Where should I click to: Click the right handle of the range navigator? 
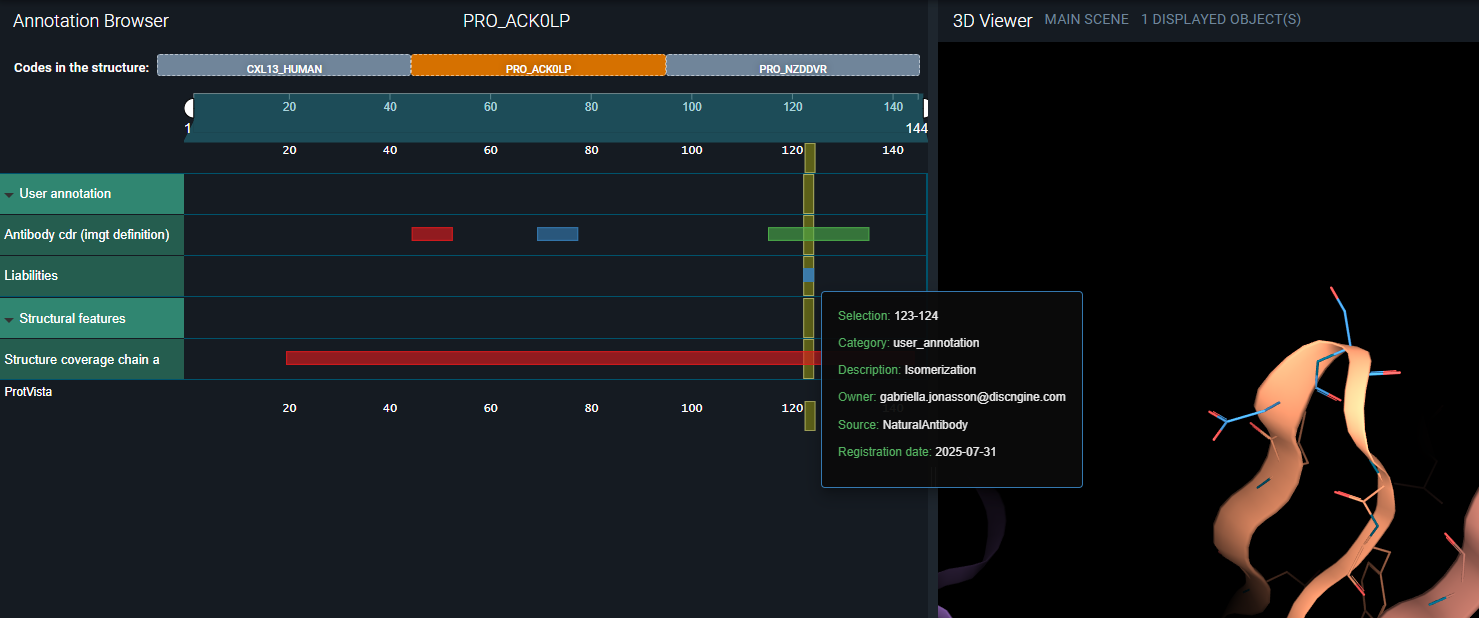coord(925,108)
